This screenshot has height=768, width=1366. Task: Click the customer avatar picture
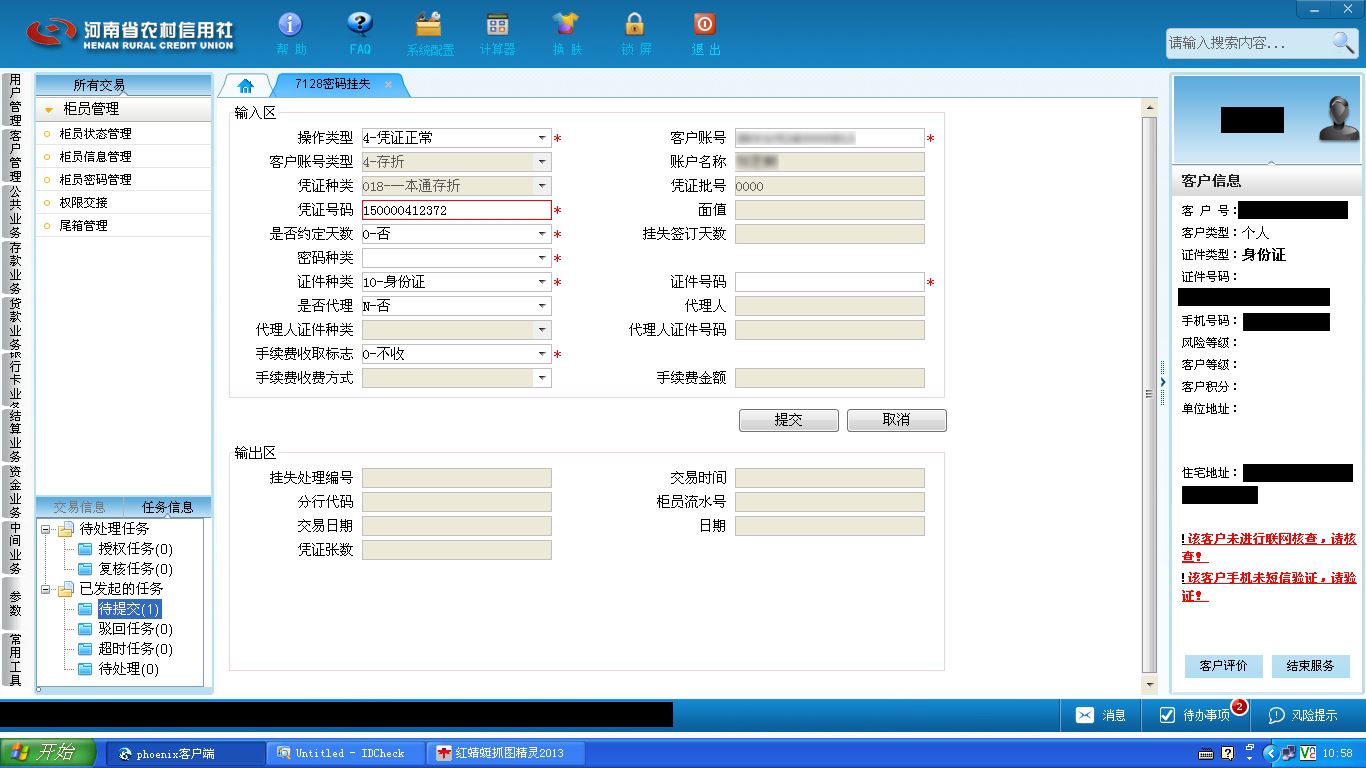[1337, 119]
